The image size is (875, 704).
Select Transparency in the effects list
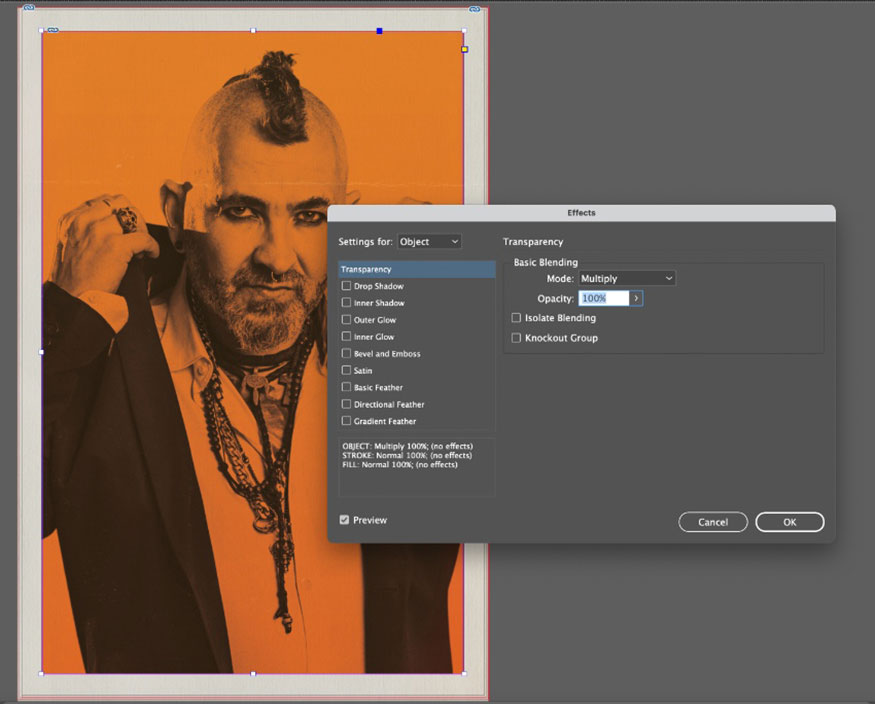(x=416, y=269)
